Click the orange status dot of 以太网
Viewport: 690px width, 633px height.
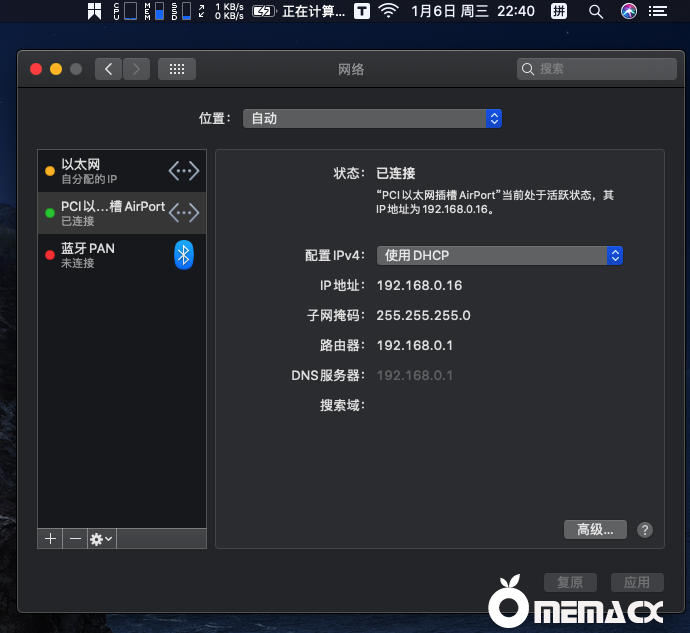pos(50,171)
